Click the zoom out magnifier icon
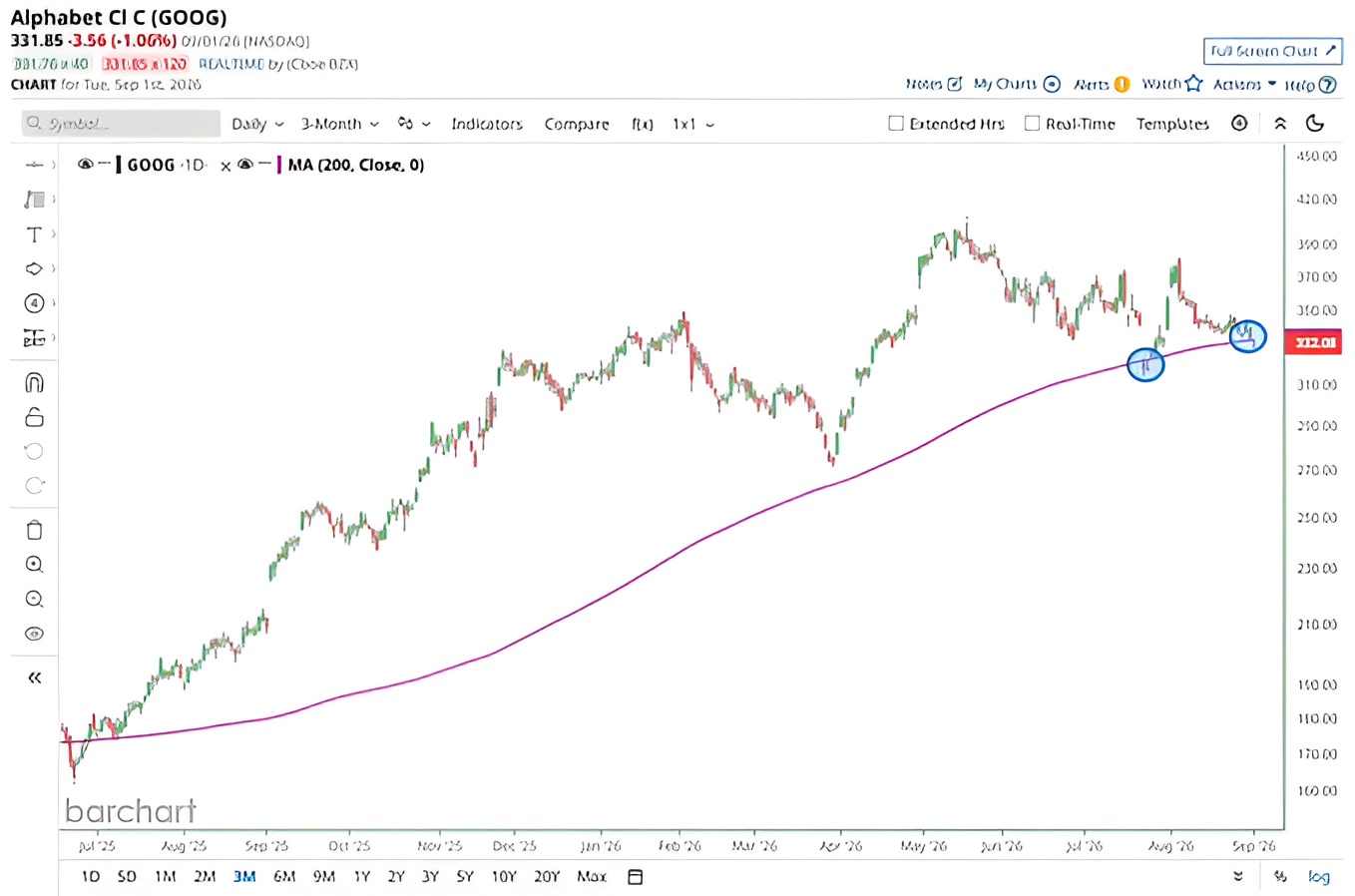Screen dimensions: 1355x896 [x=34, y=599]
